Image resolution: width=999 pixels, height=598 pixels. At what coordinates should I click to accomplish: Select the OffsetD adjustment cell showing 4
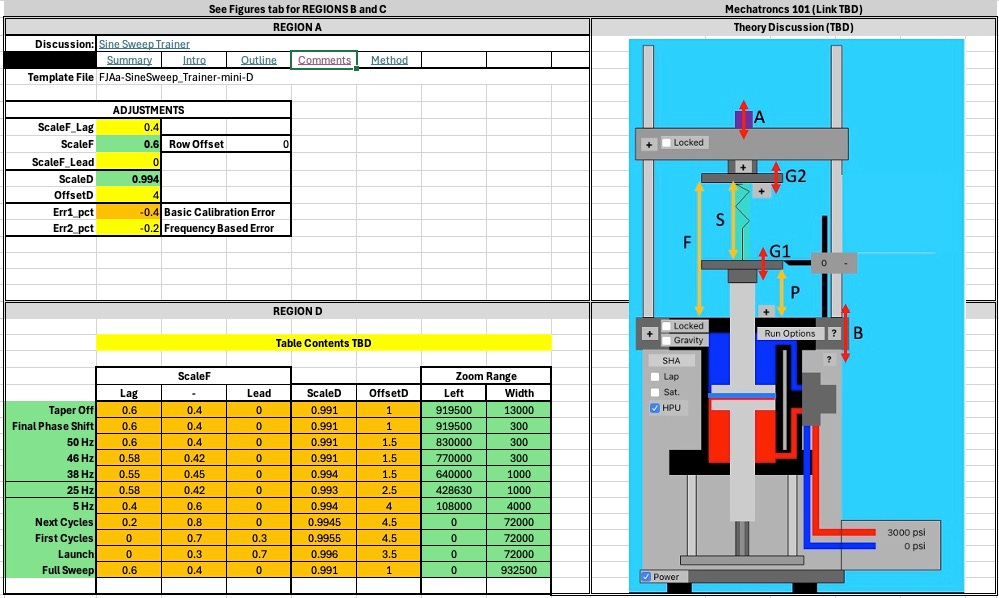pyautogui.click(x=129, y=195)
